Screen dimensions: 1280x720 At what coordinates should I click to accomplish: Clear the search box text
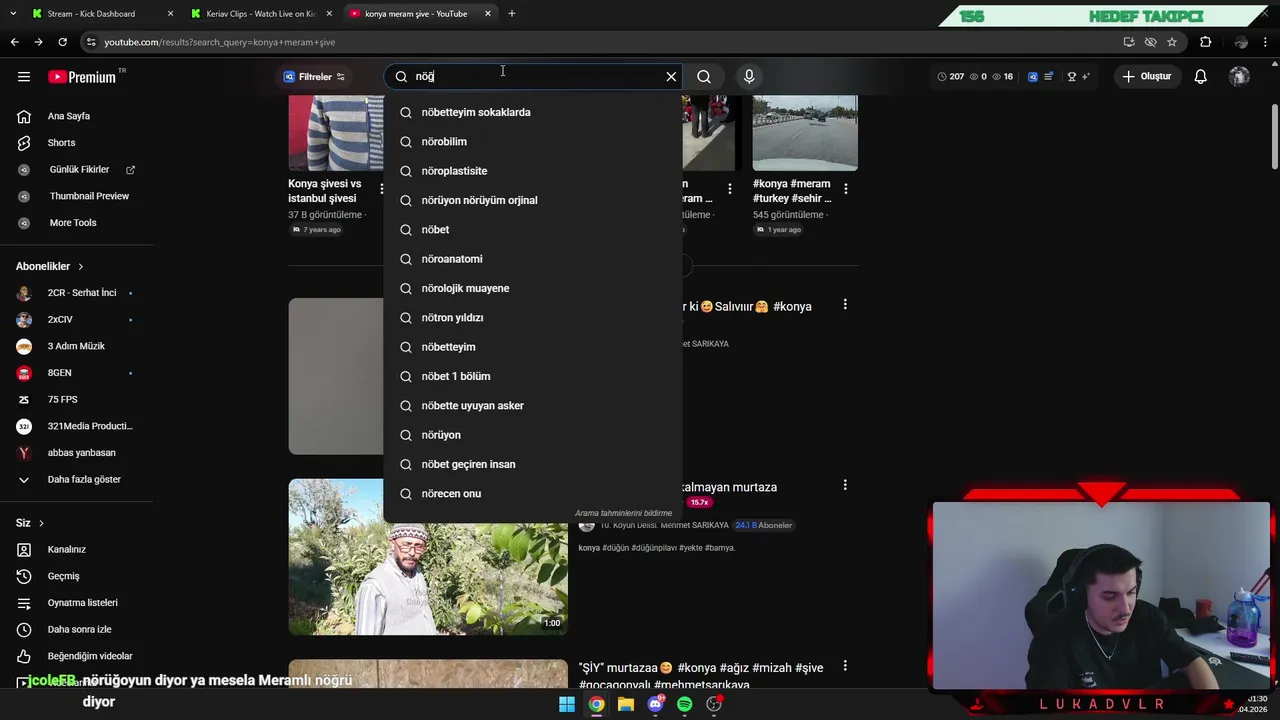[671, 77]
